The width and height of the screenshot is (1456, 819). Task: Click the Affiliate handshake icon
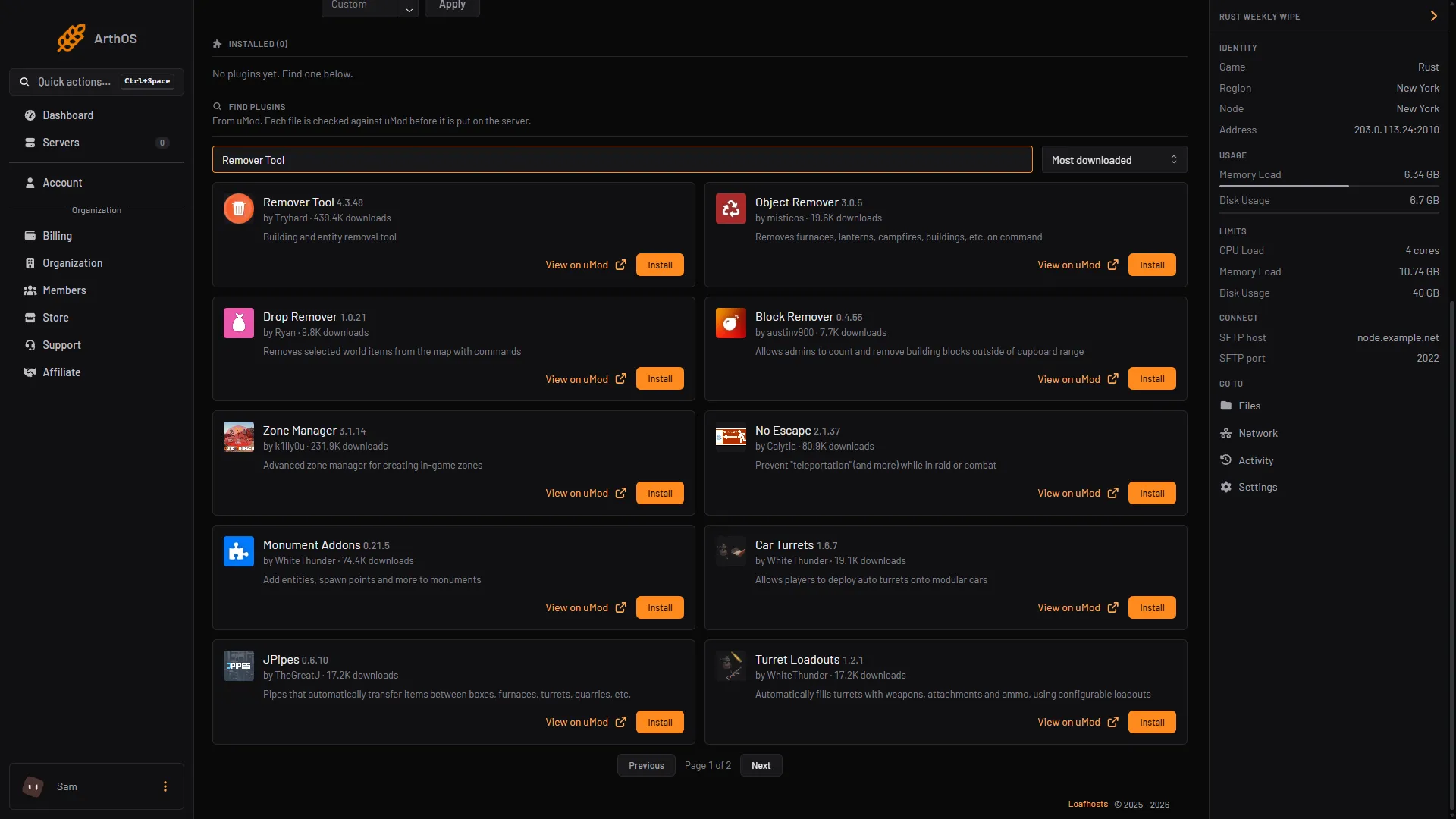coord(30,372)
